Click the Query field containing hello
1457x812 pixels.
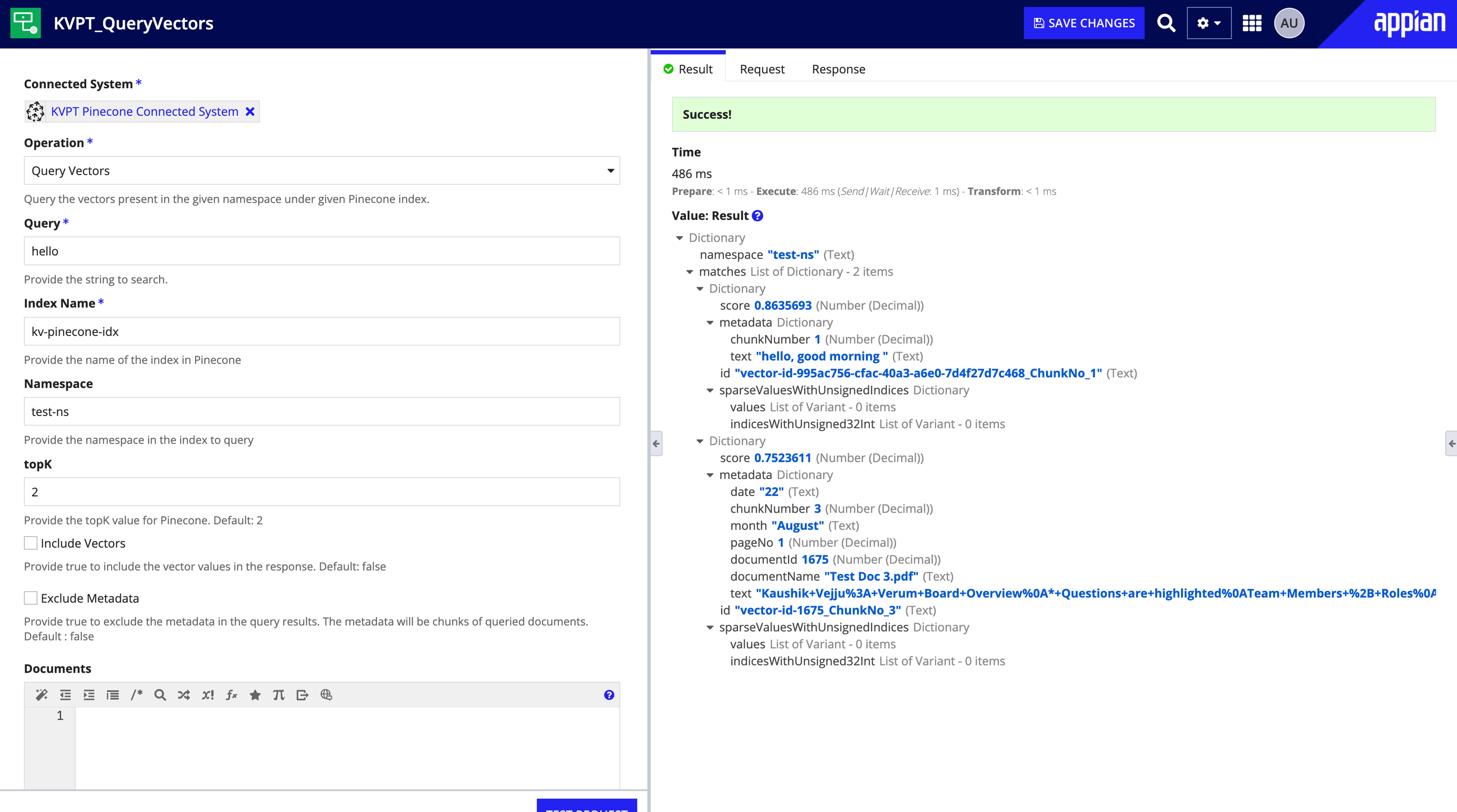tap(322, 250)
